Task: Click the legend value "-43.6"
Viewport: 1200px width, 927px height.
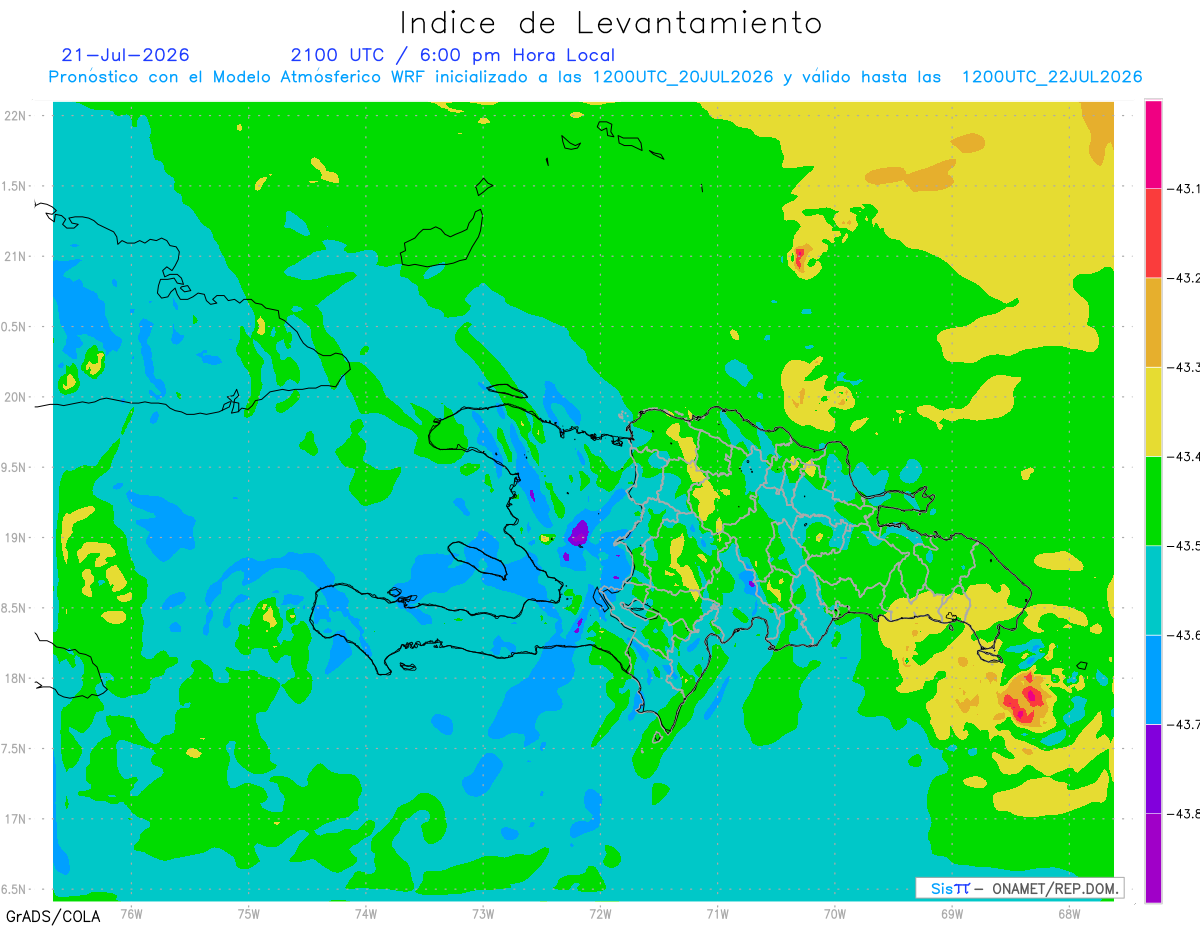Action: [1184, 634]
